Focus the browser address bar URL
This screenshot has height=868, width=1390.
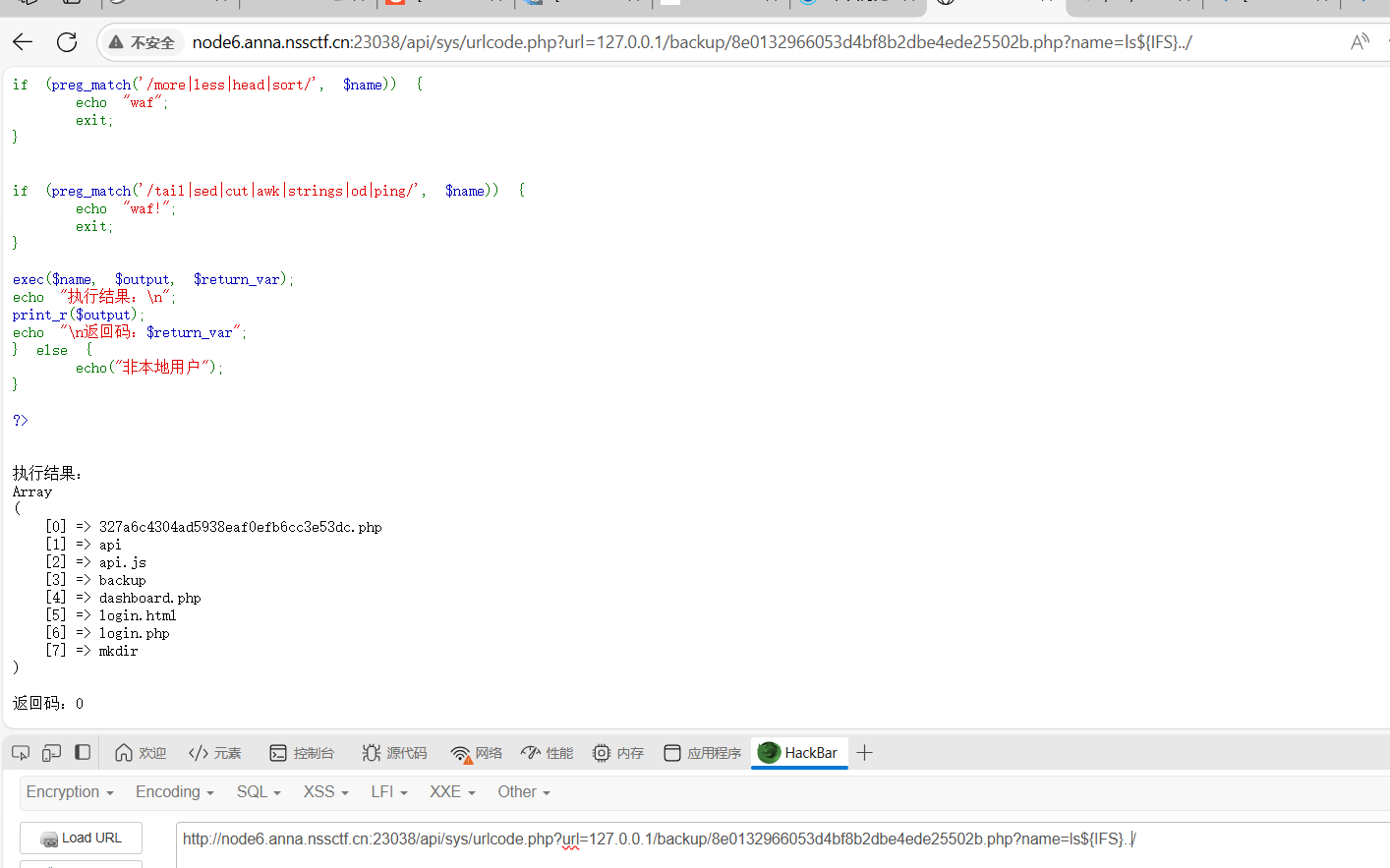pyautogui.click(x=691, y=42)
